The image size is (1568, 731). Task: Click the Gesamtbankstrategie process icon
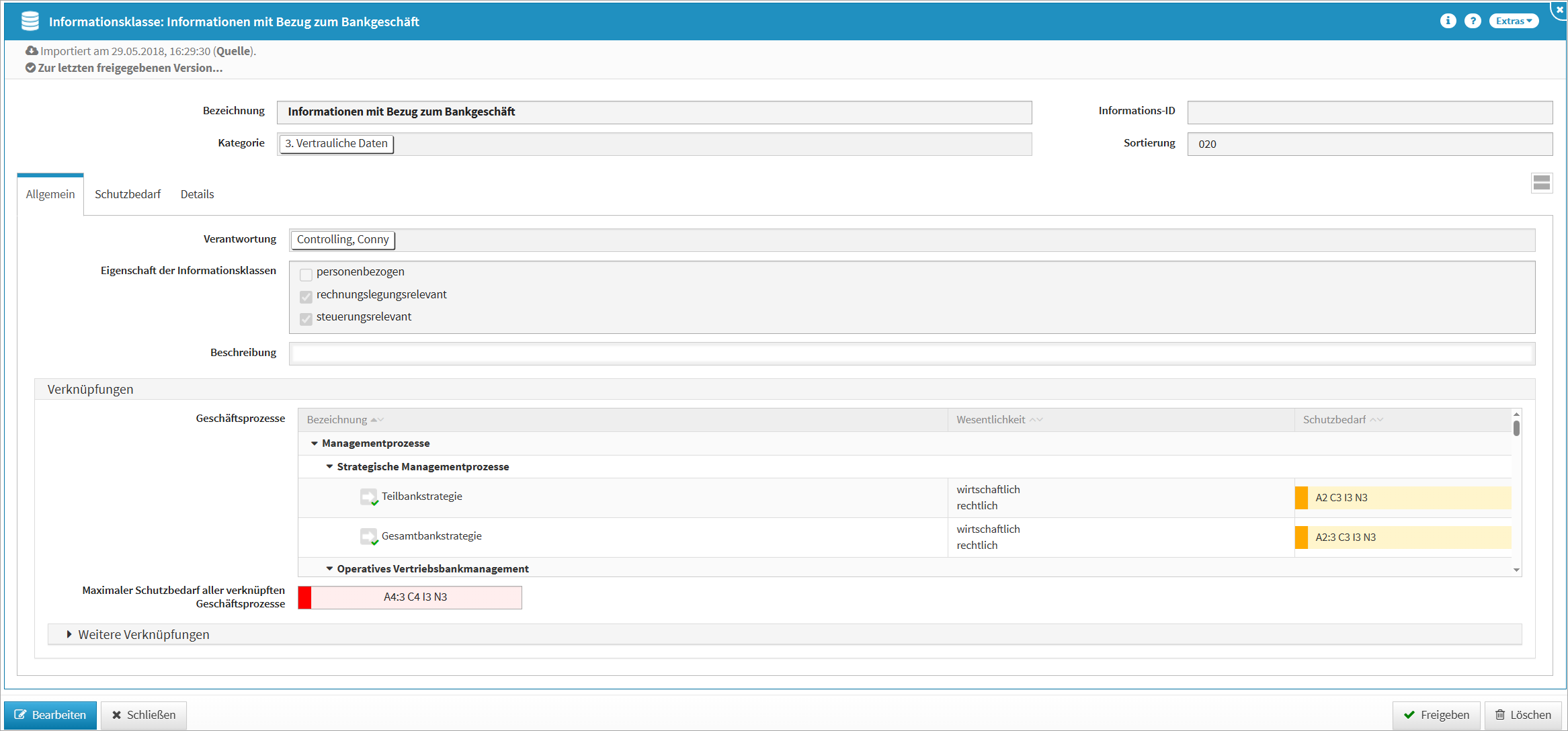pos(368,536)
